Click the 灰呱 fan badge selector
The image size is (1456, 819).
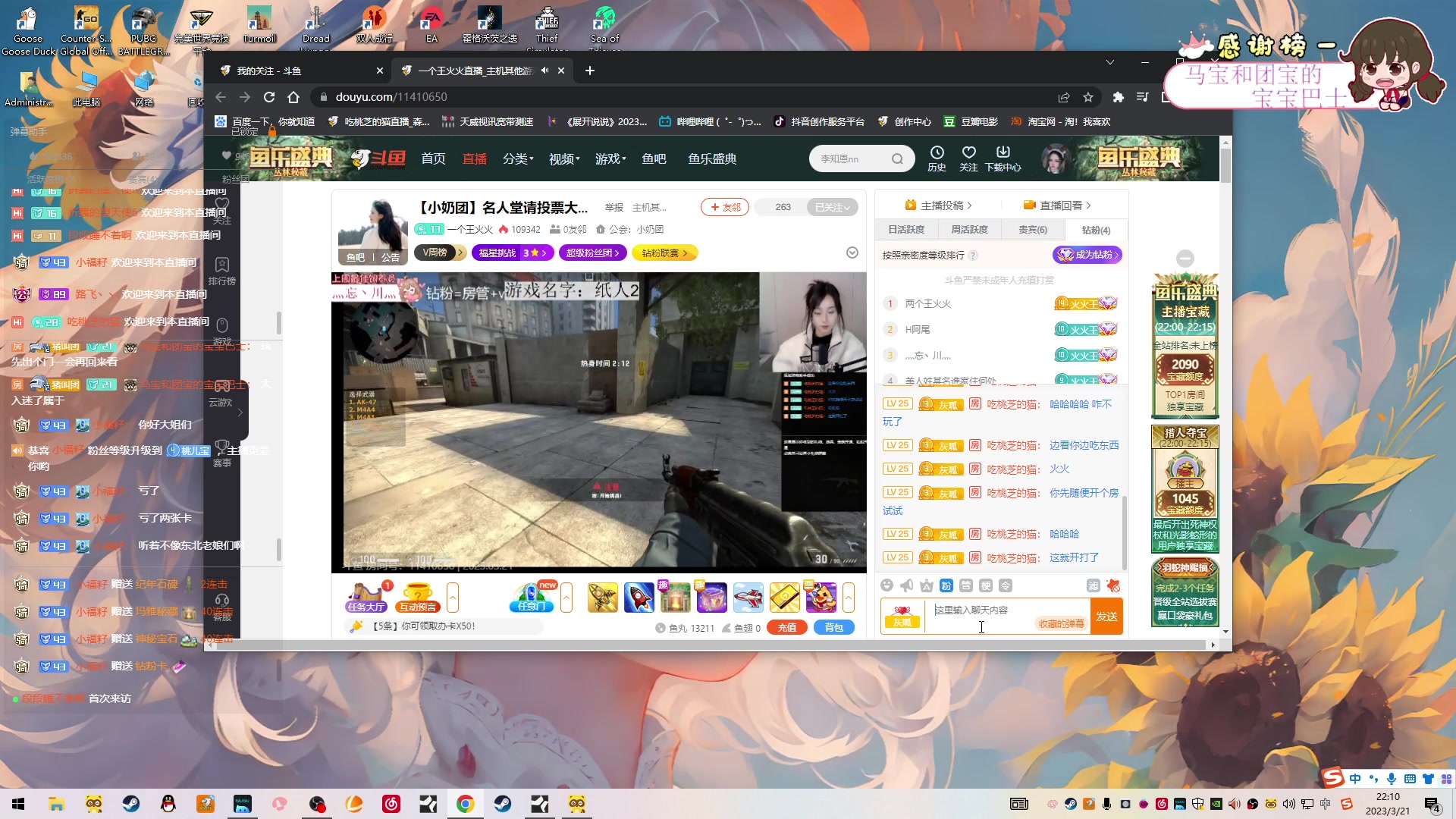(902, 617)
